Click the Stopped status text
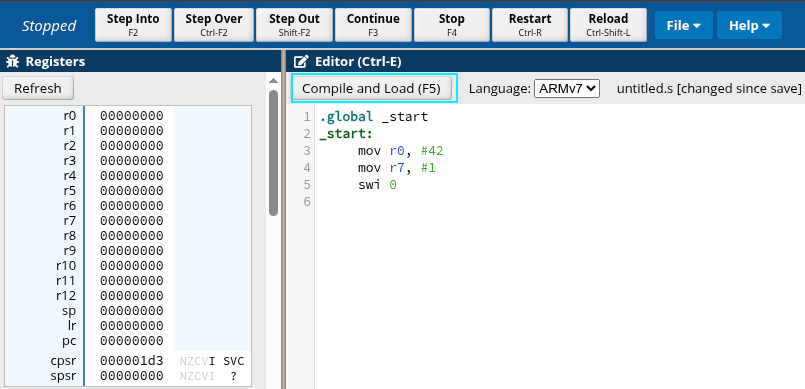The width and height of the screenshot is (805, 389). 49,26
